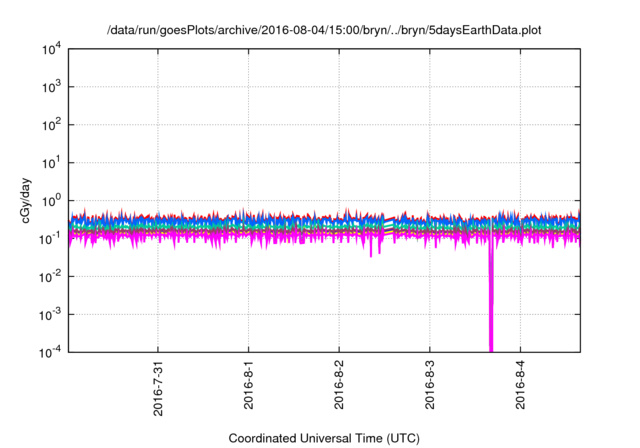The height and width of the screenshot is (448, 640).
Task: Click the 10^4 y-axis tick label
Action: point(51,49)
